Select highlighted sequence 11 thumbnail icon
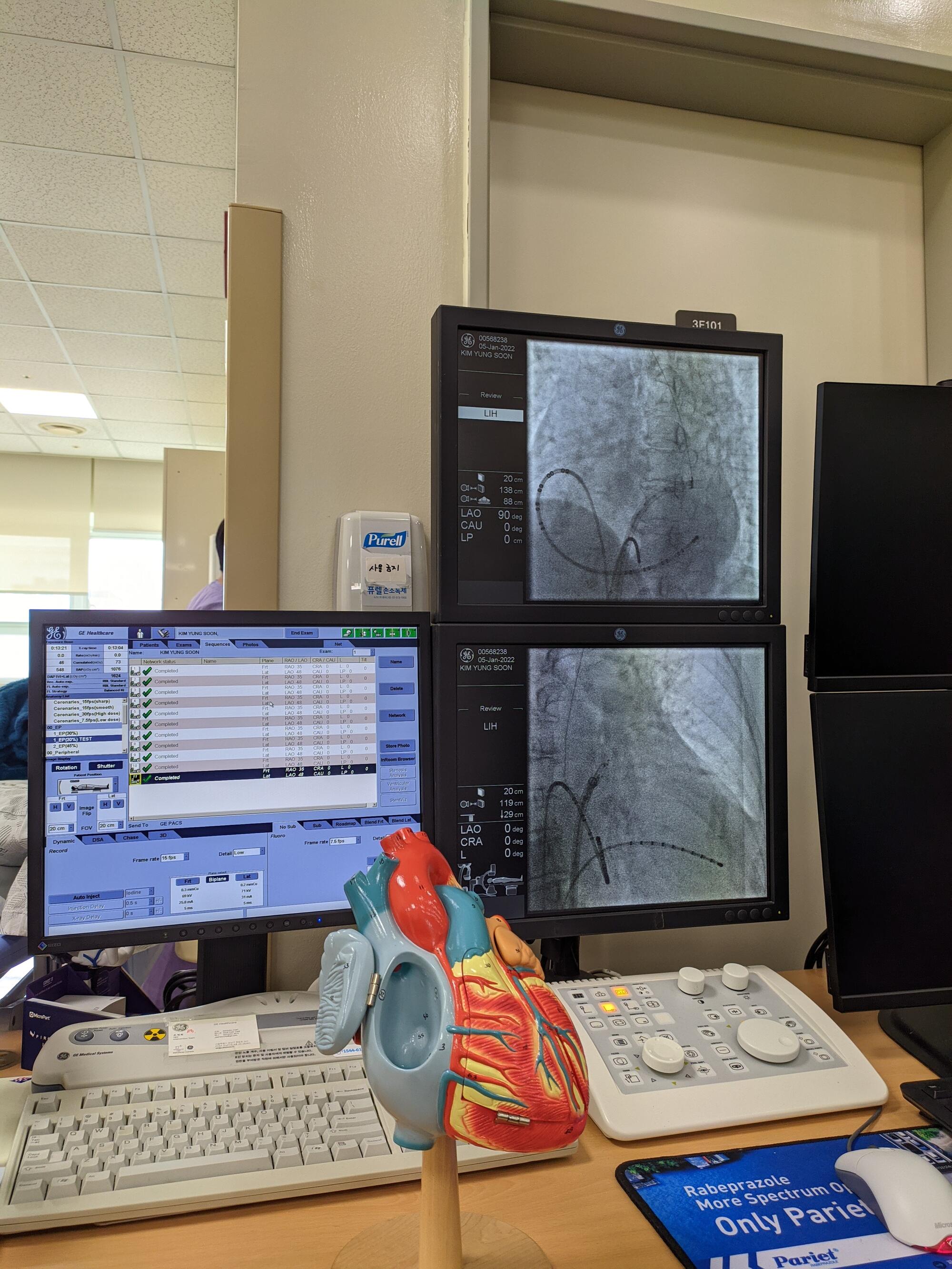The image size is (952, 1269). coord(136,779)
